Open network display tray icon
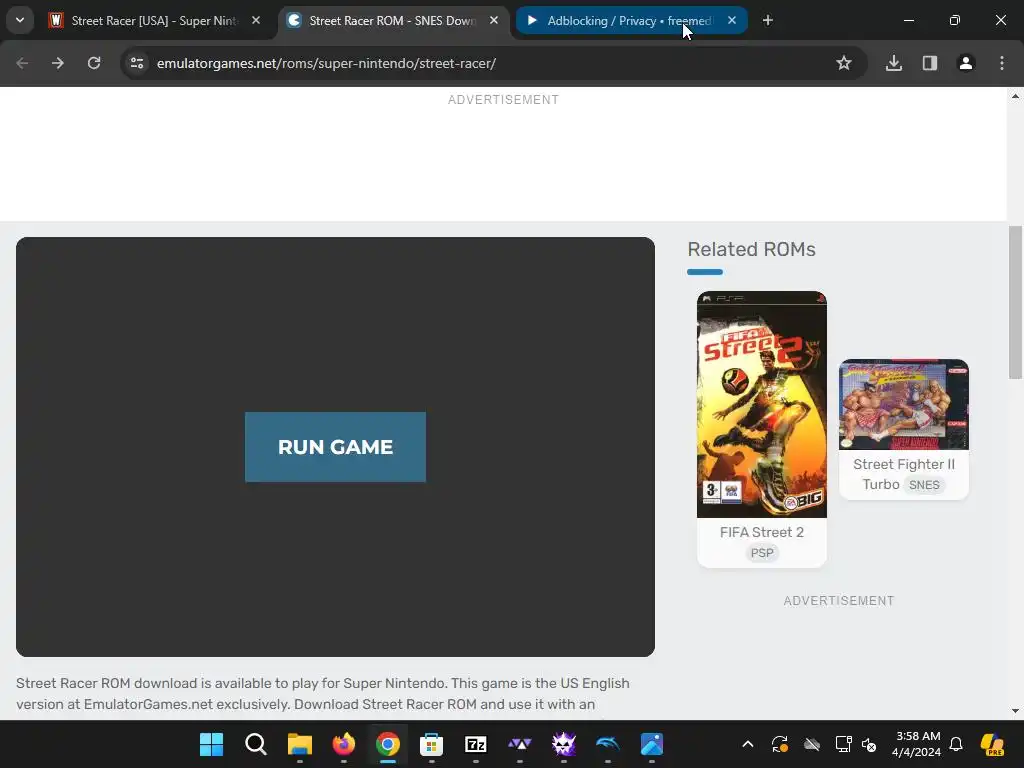 coord(843,744)
